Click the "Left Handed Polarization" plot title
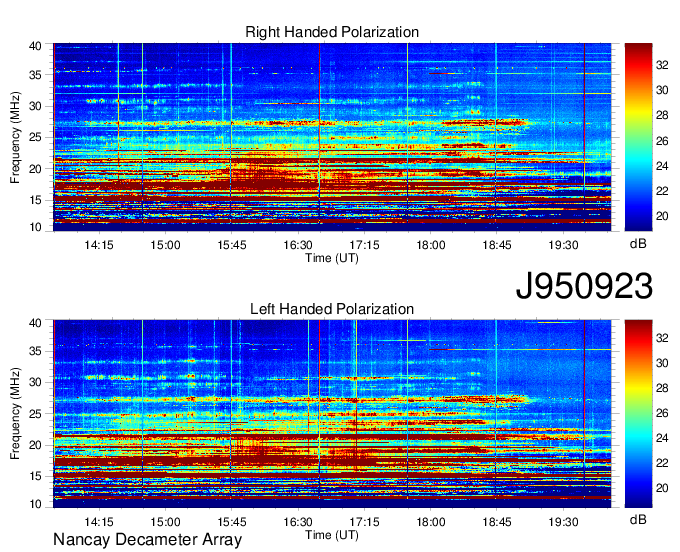680x552 pixels. pyautogui.click(x=332, y=309)
